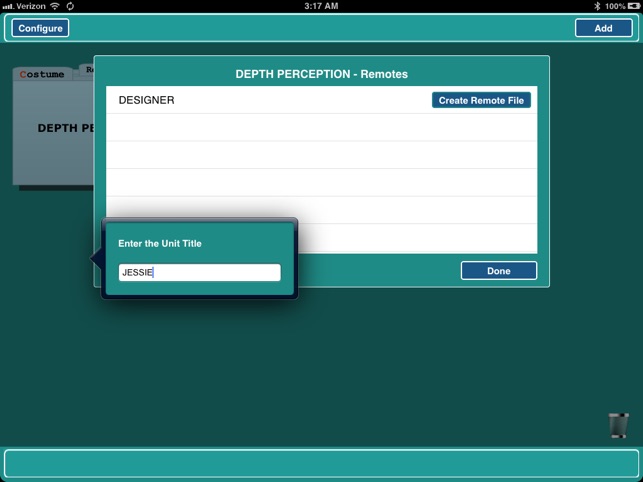
Task: Select the Costume folder tab
Action: [x=42, y=74]
